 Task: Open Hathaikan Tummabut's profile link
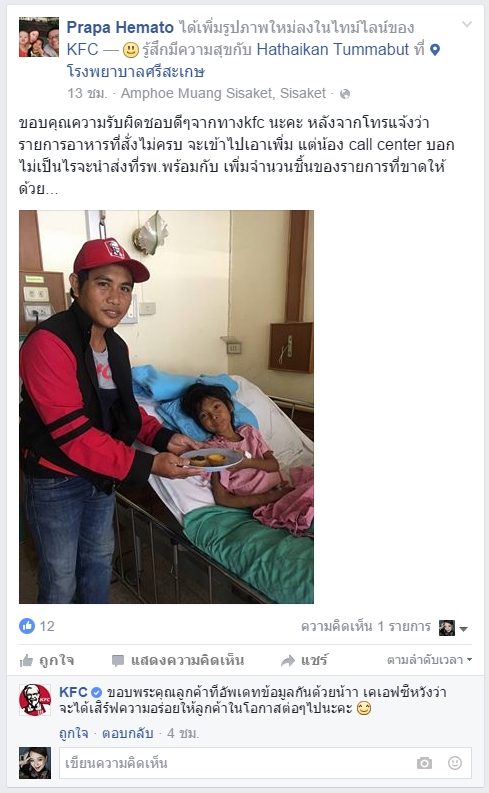pos(333,49)
